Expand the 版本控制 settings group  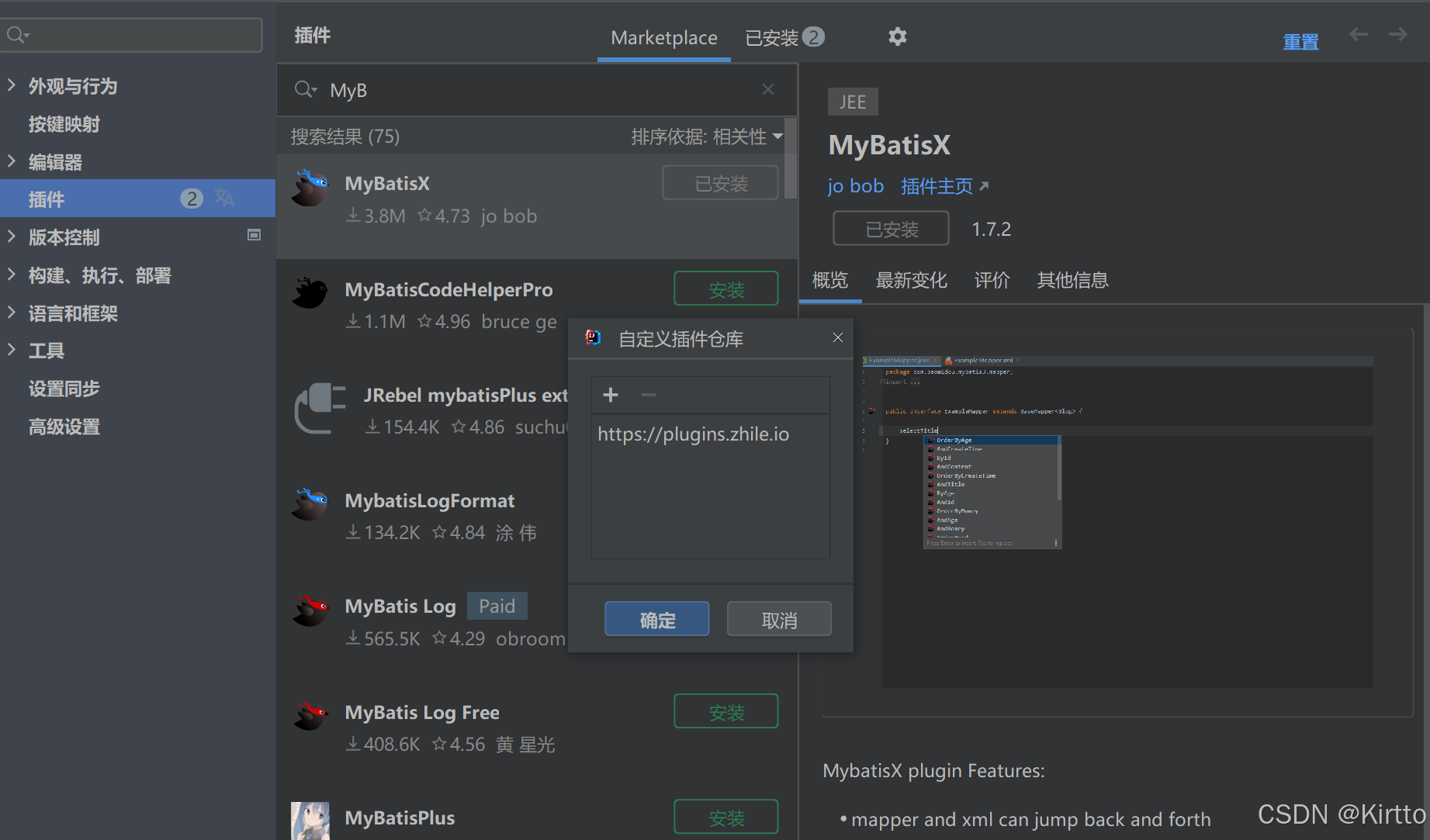(11, 237)
